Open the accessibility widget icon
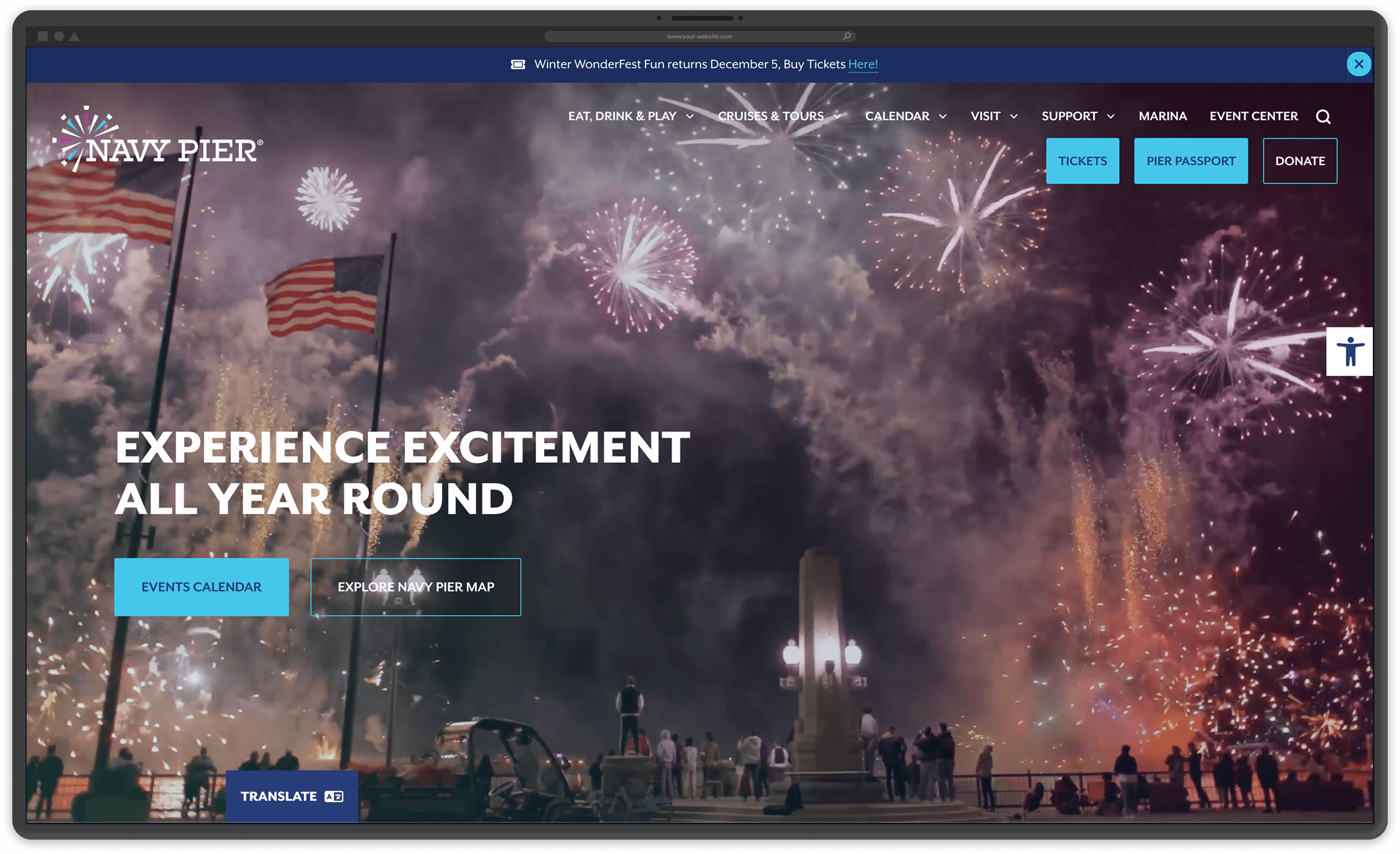This screenshot has height=854, width=1400. pyautogui.click(x=1349, y=352)
